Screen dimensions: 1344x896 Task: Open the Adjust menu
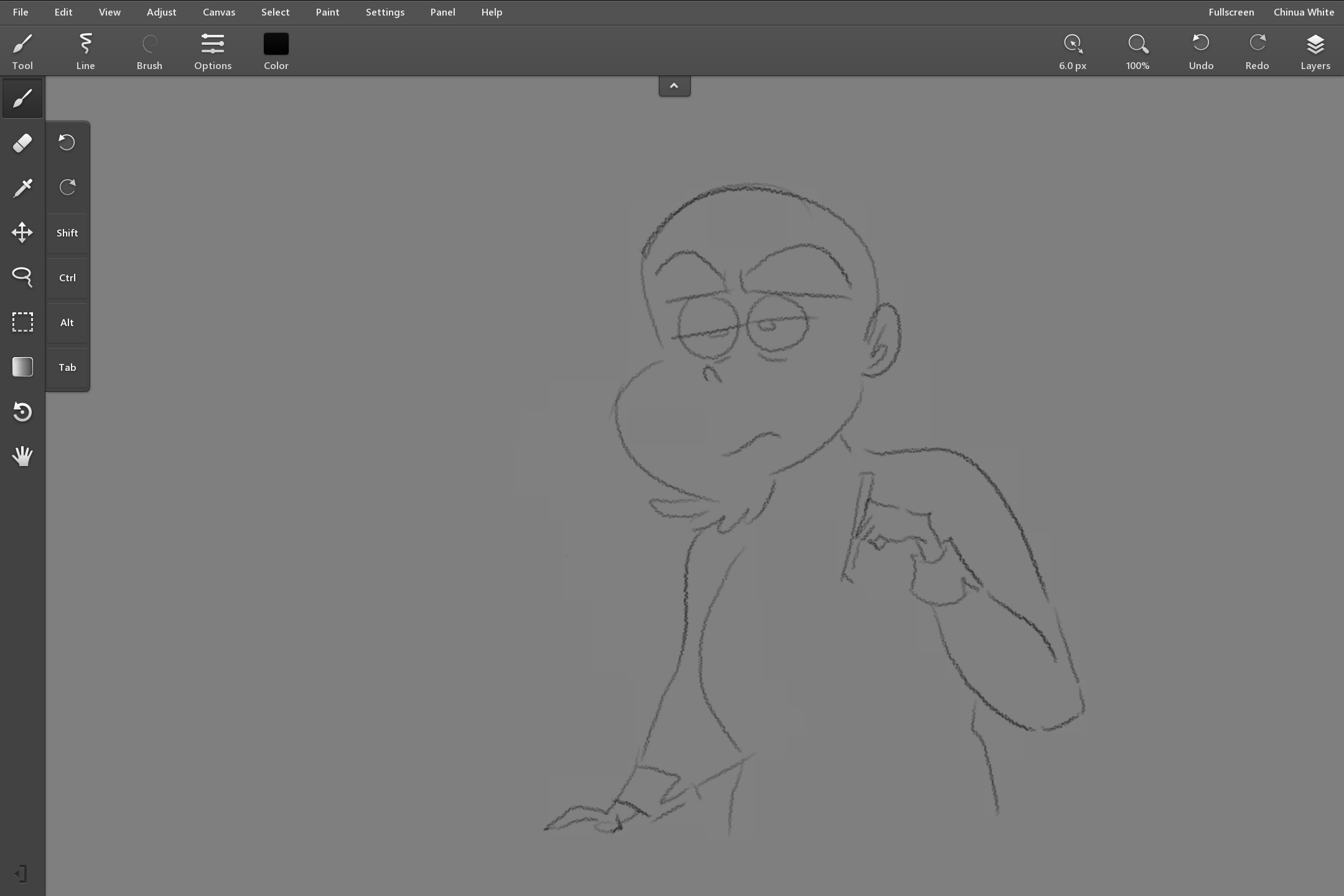coord(161,12)
